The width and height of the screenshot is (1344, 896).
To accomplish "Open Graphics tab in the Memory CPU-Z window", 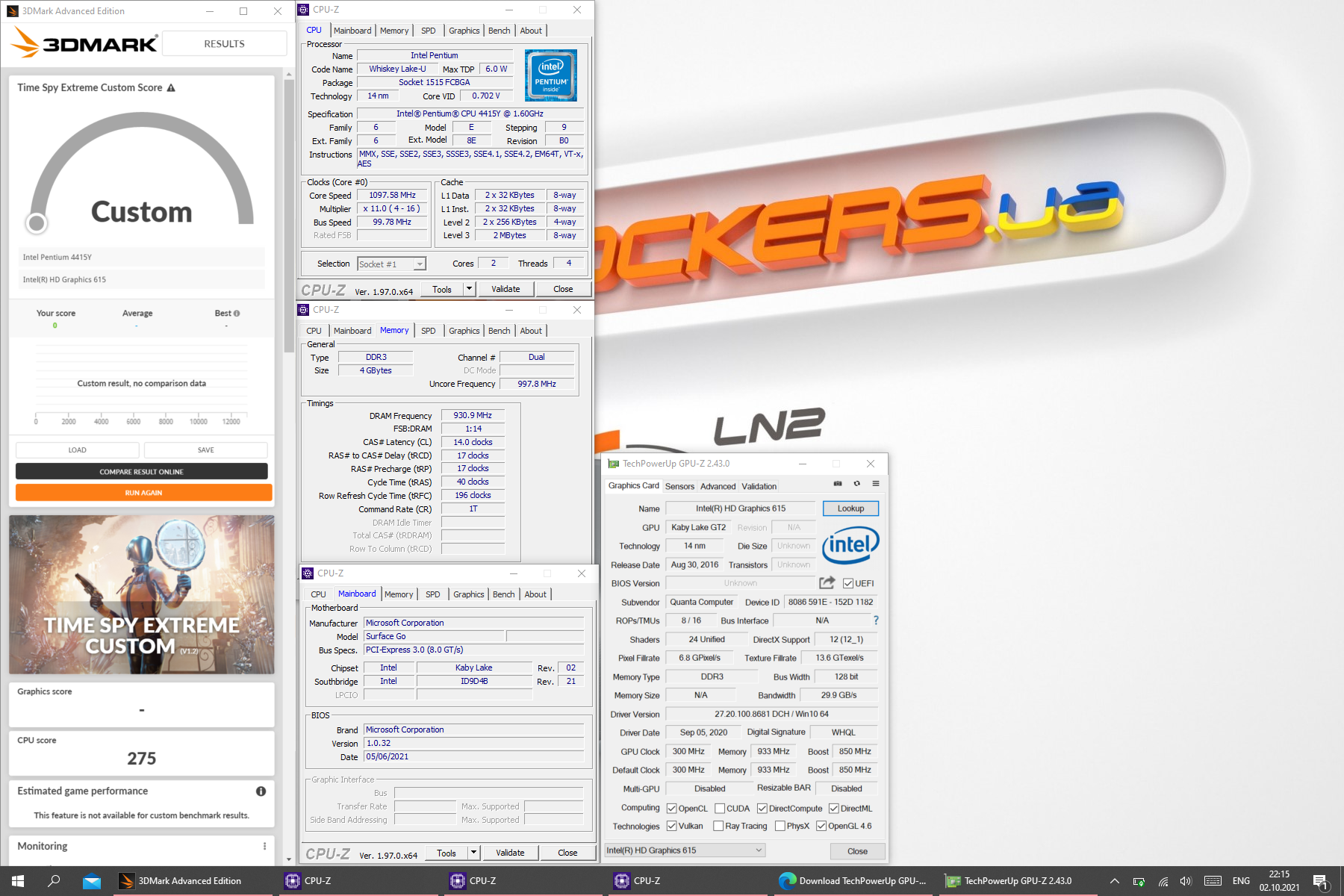I will coord(464,331).
